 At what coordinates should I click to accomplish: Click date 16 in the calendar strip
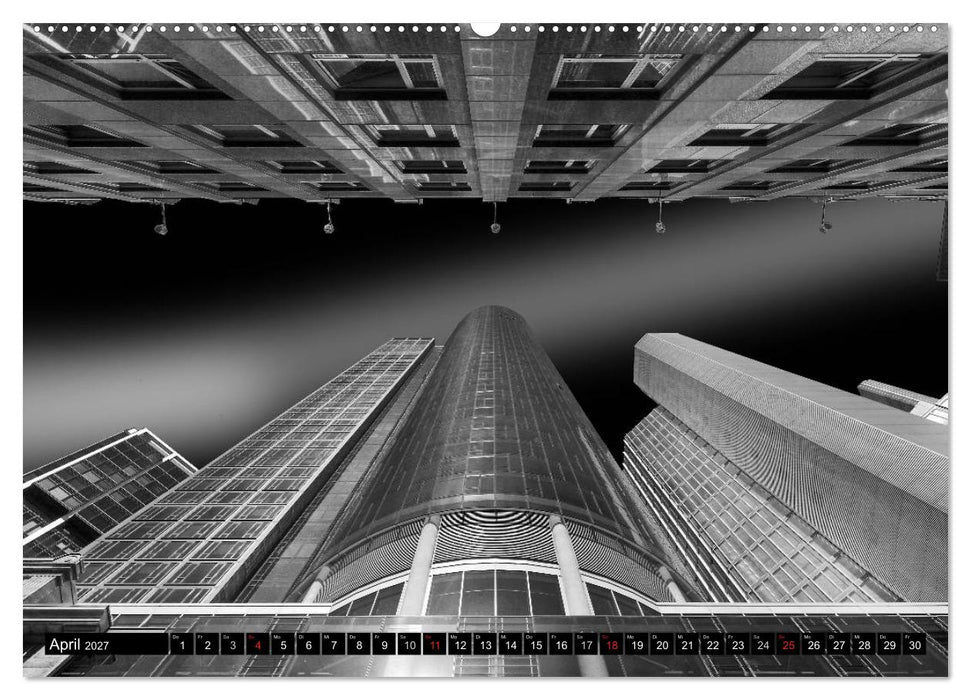click(561, 644)
